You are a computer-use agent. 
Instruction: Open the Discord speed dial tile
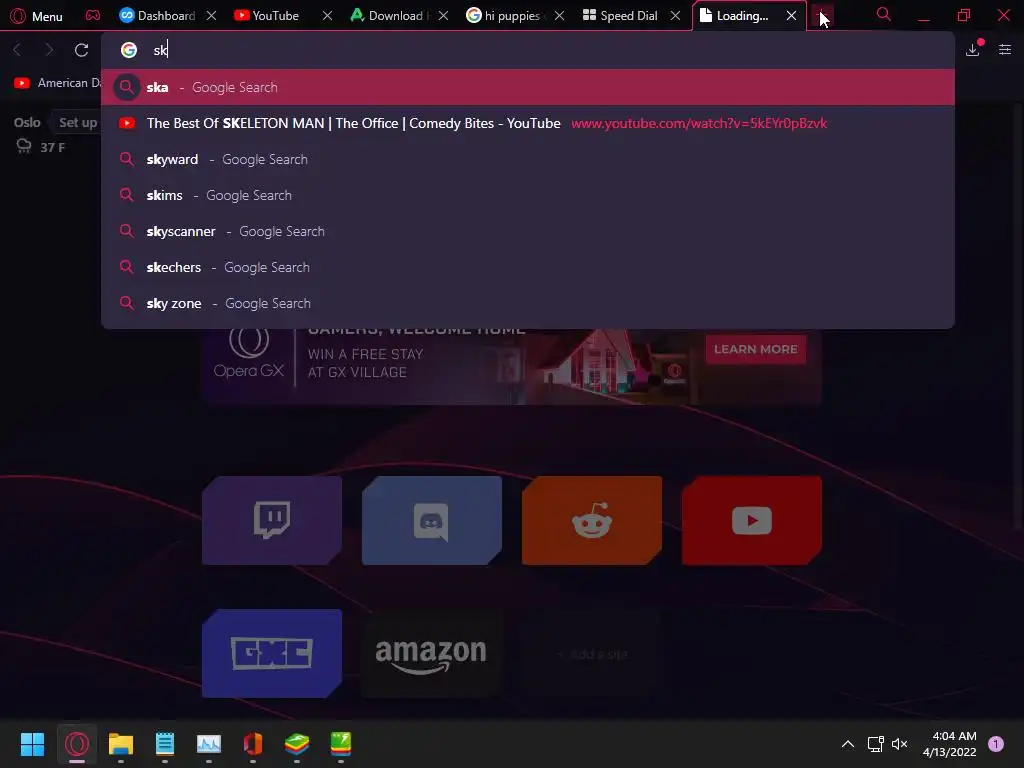pyautogui.click(x=432, y=520)
